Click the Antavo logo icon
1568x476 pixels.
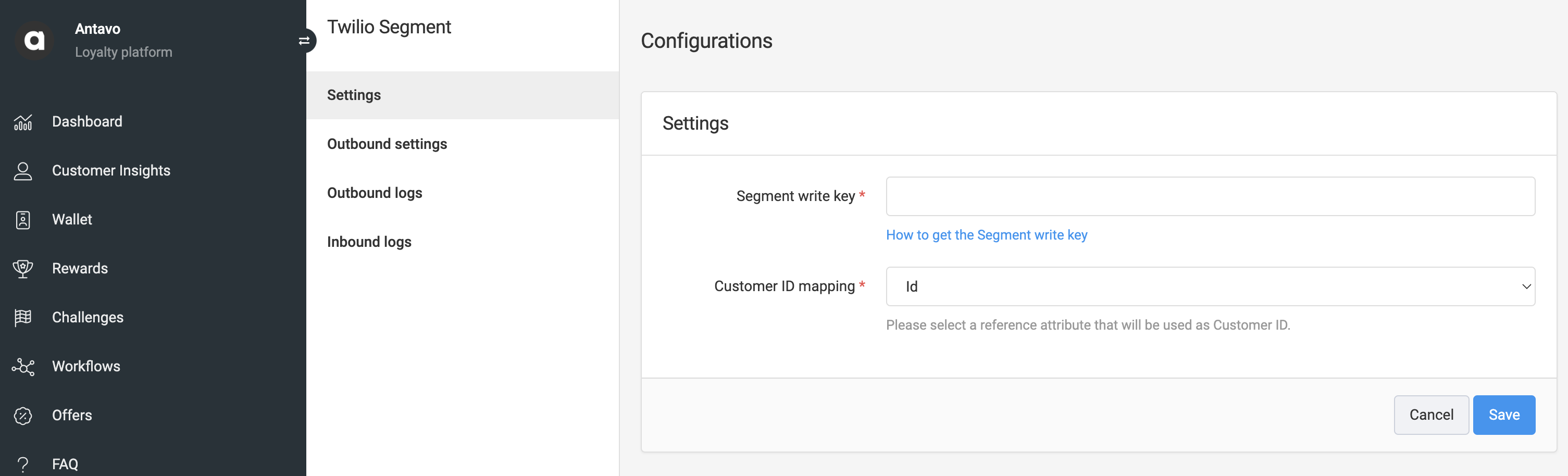(35, 40)
